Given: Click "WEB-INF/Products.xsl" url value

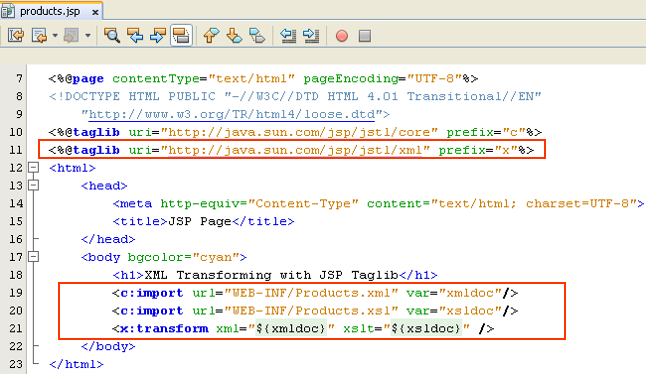Looking at the screenshot, I should coord(311,311).
